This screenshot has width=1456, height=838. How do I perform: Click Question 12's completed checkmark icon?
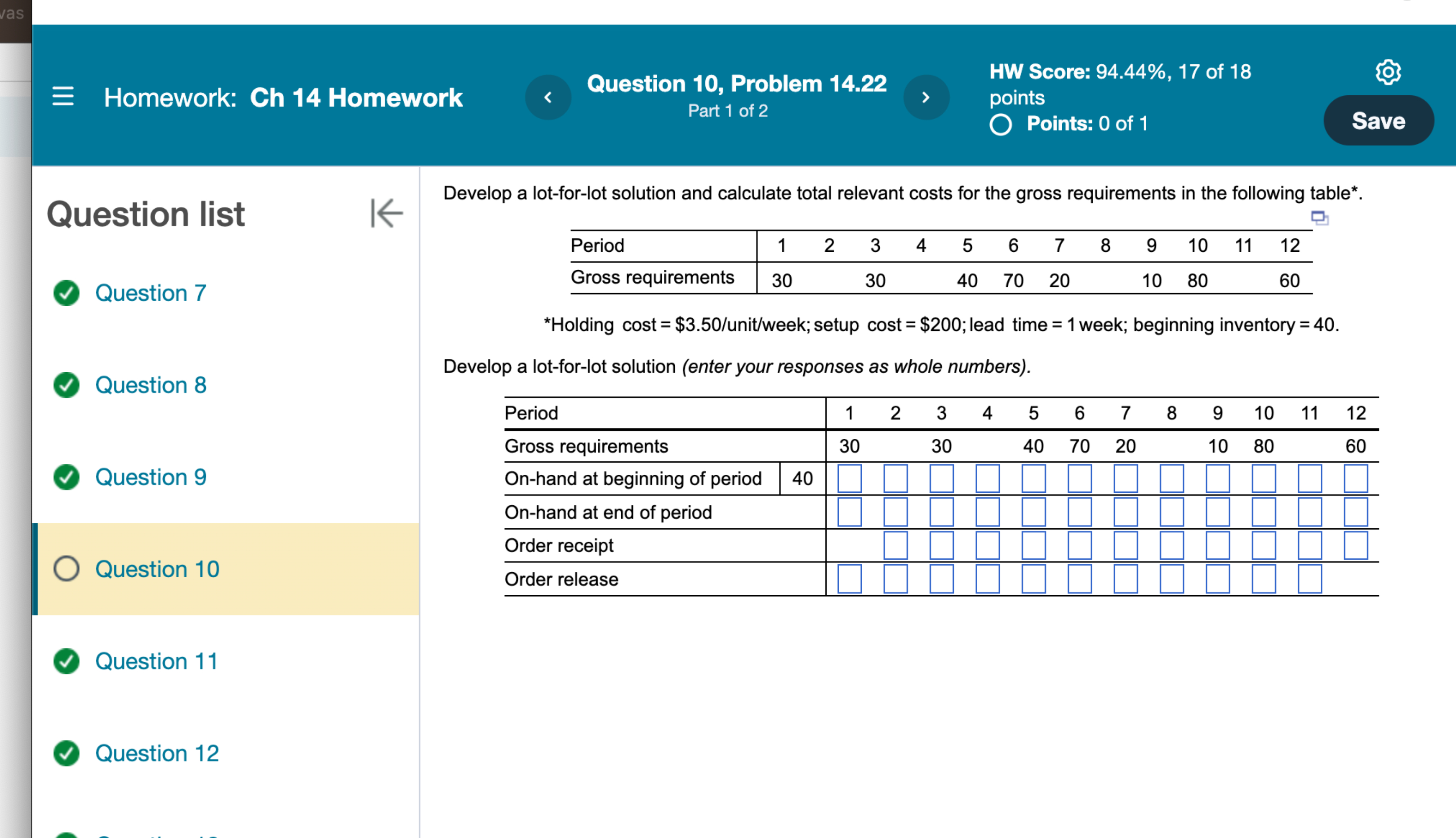pos(67,753)
